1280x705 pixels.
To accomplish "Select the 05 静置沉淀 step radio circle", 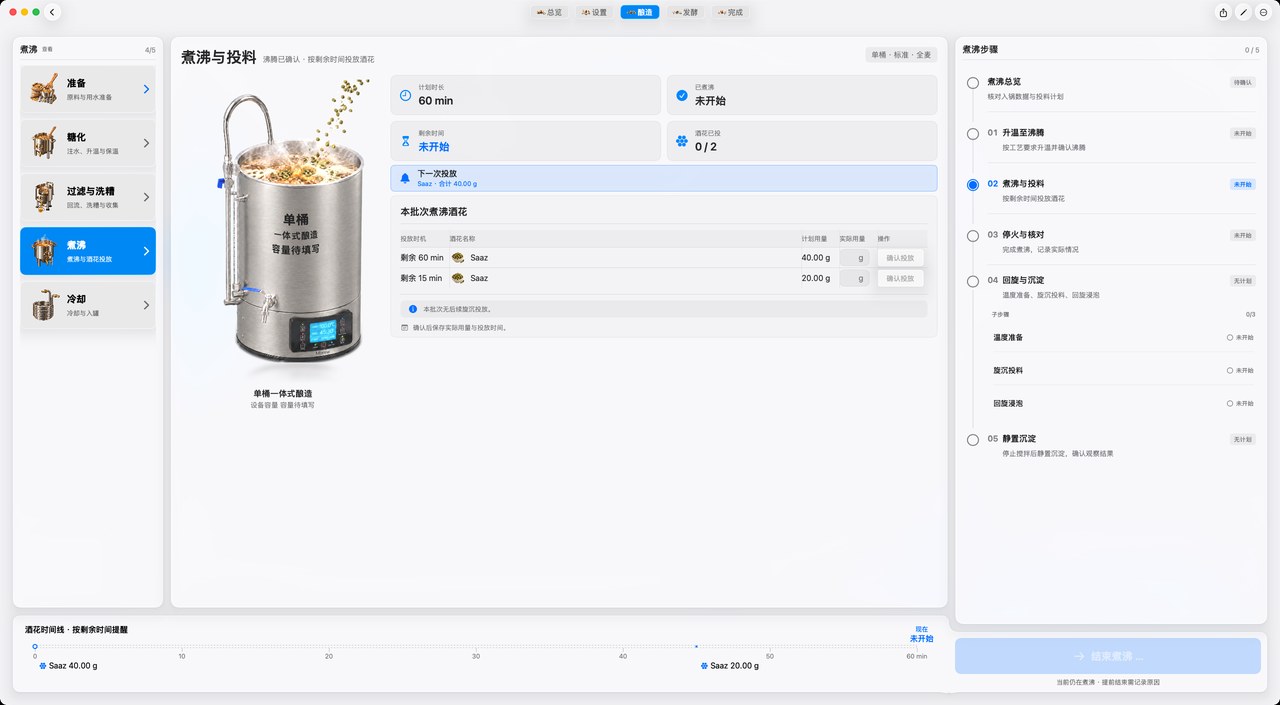I will coord(973,439).
